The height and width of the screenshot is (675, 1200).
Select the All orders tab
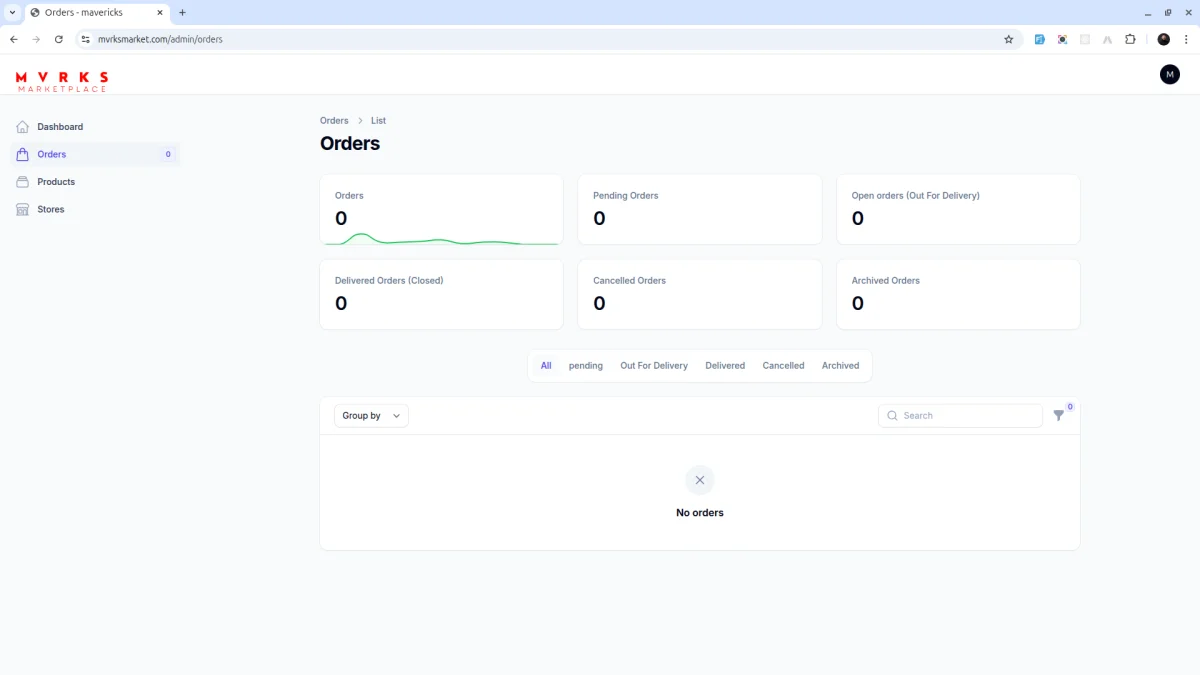[x=546, y=366]
